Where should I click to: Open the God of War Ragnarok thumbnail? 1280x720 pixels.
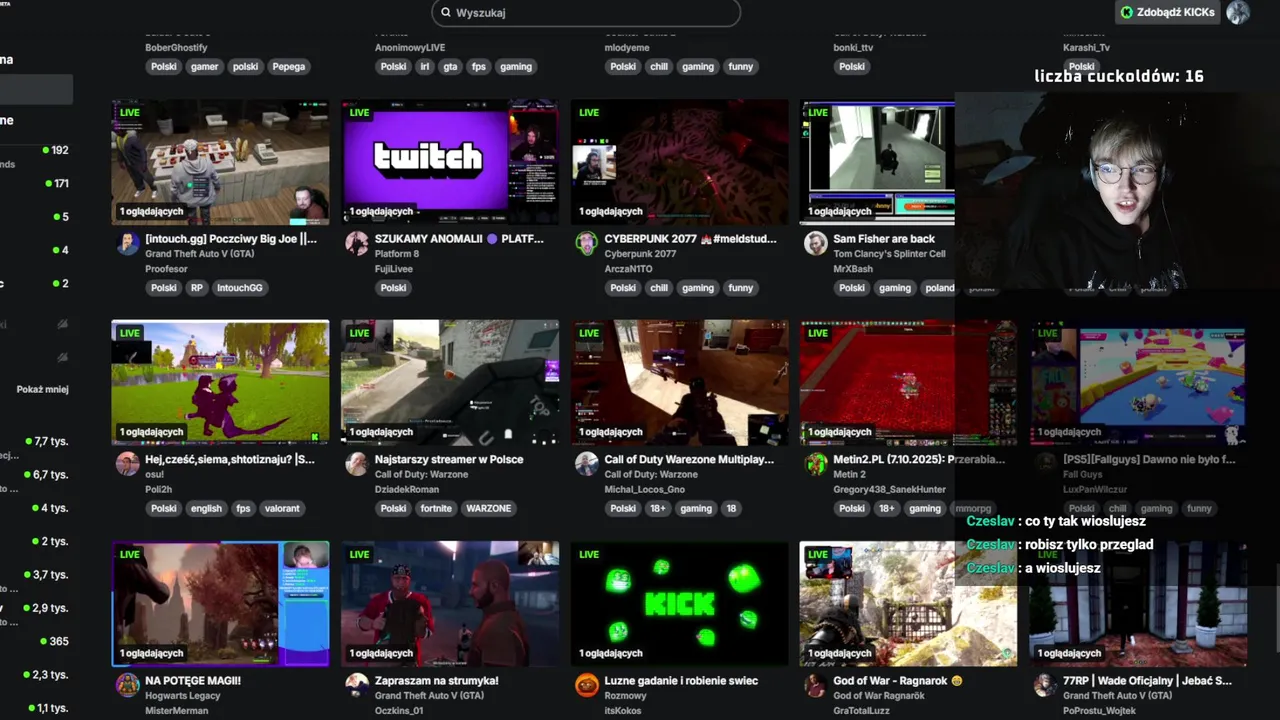[x=908, y=603]
